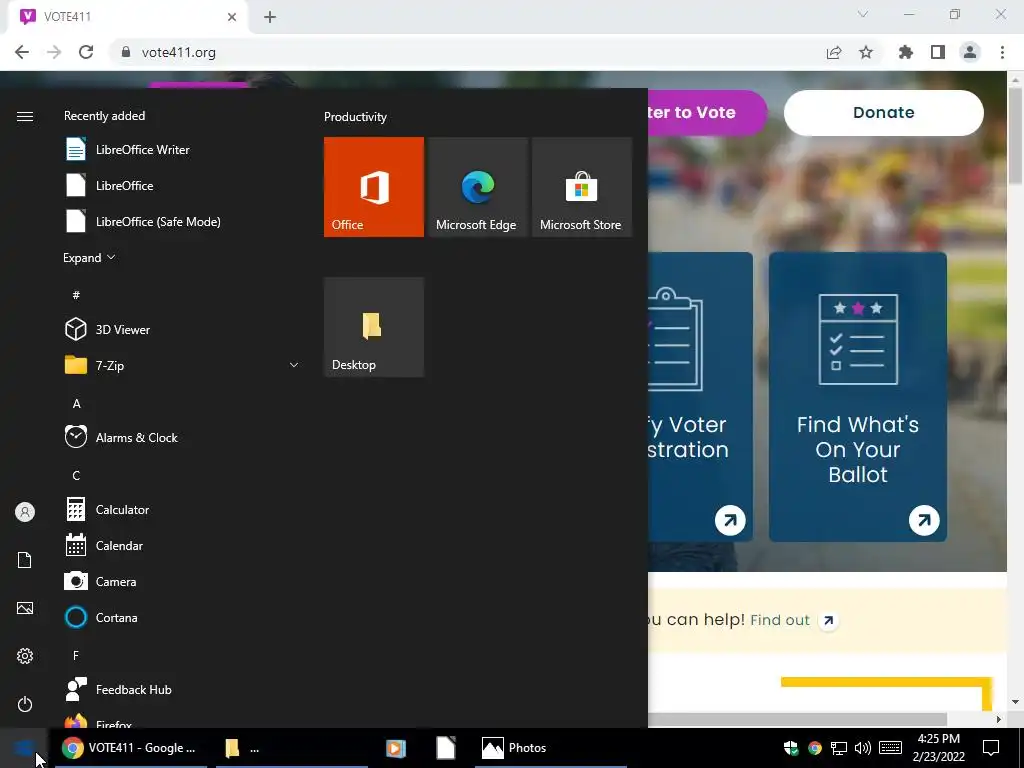The image size is (1024, 768).
Task: Open Chrome three-dot menu
Action: coord(1002,52)
